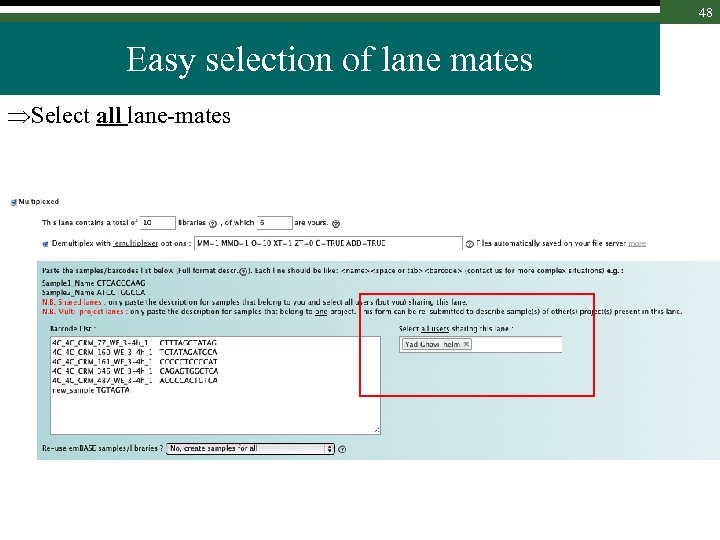Image resolution: width=720 pixels, height=540 pixels.
Task: Select the 'new_sample TGTAGTA' line
Action: (x=91, y=390)
